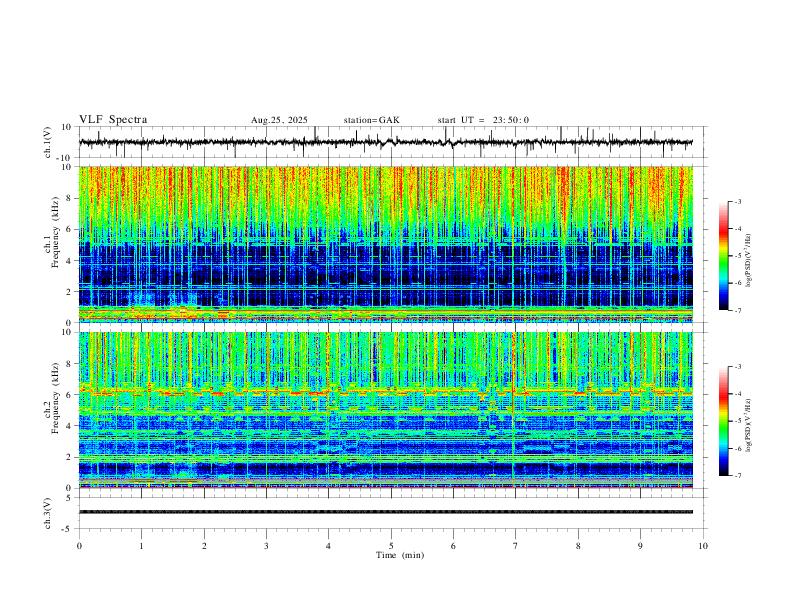Click time axis tick label "9"

coord(640,546)
